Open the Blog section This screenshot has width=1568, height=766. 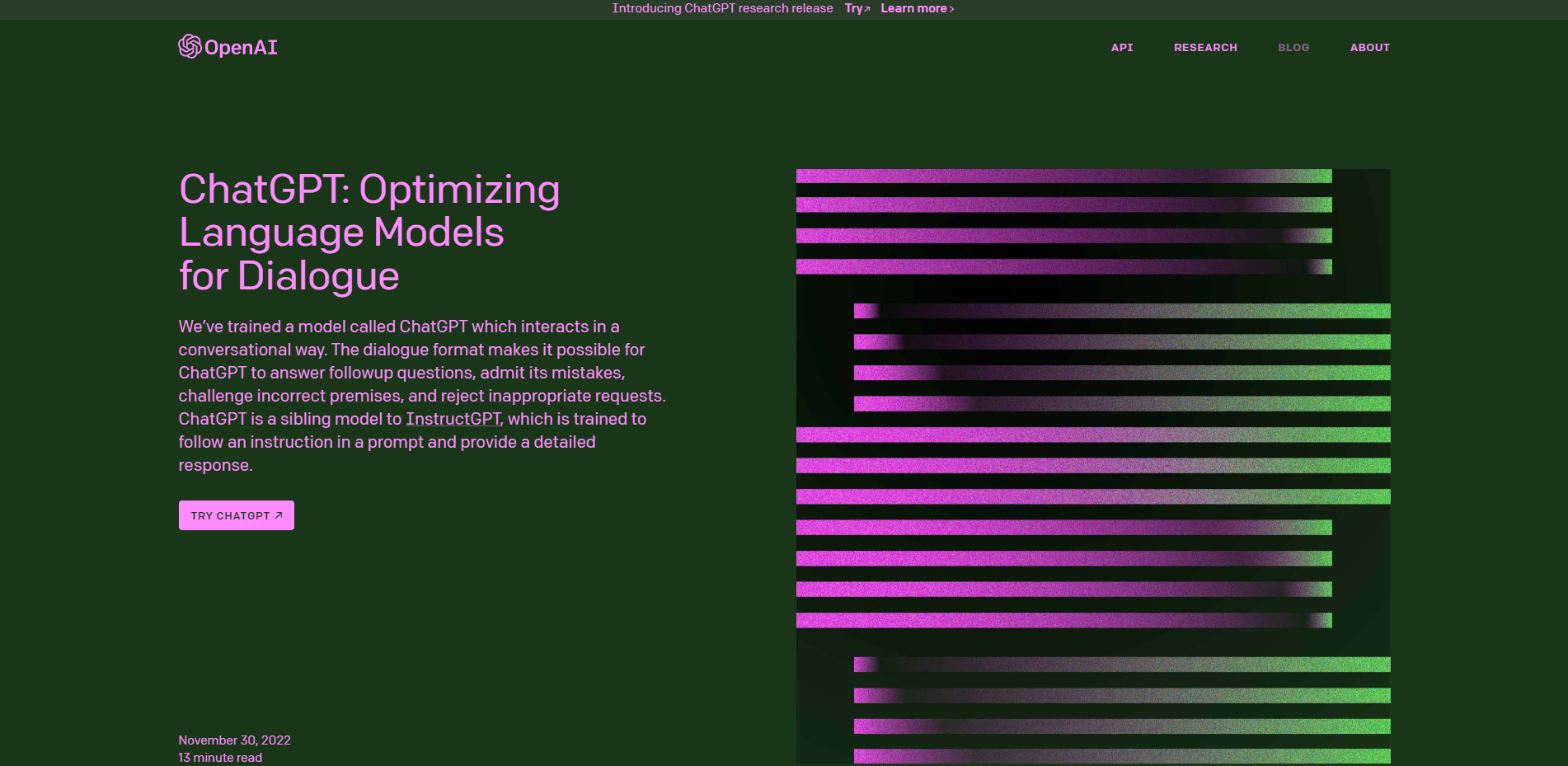1293,48
